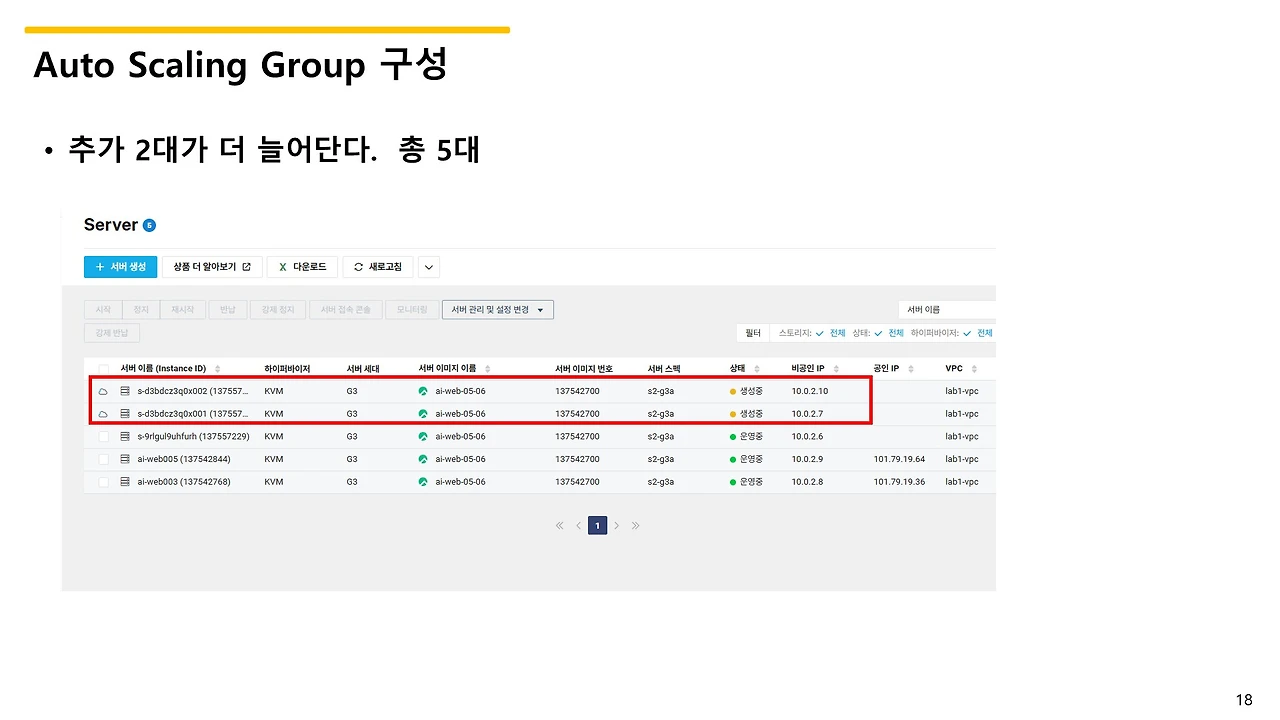Focus the 서버 이름 search field
This screenshot has height=720, width=1280.
946,310
